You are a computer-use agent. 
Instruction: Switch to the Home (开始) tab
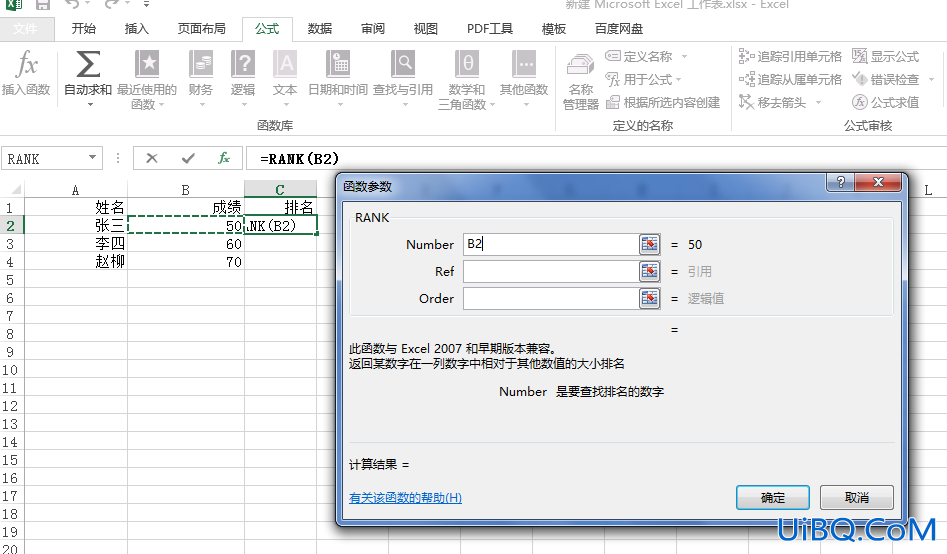pyautogui.click(x=83, y=28)
